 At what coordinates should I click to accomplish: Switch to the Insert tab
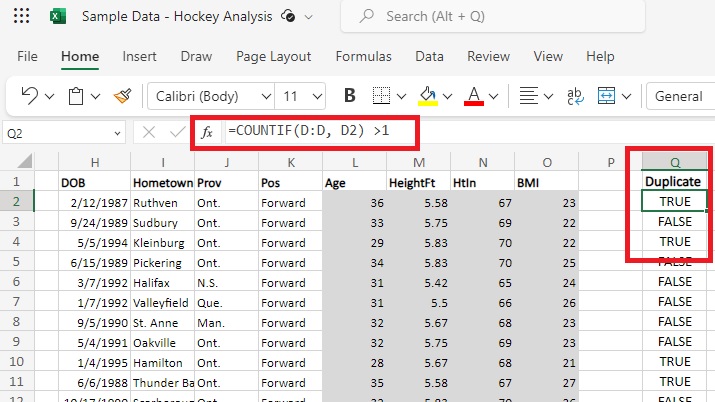click(139, 57)
